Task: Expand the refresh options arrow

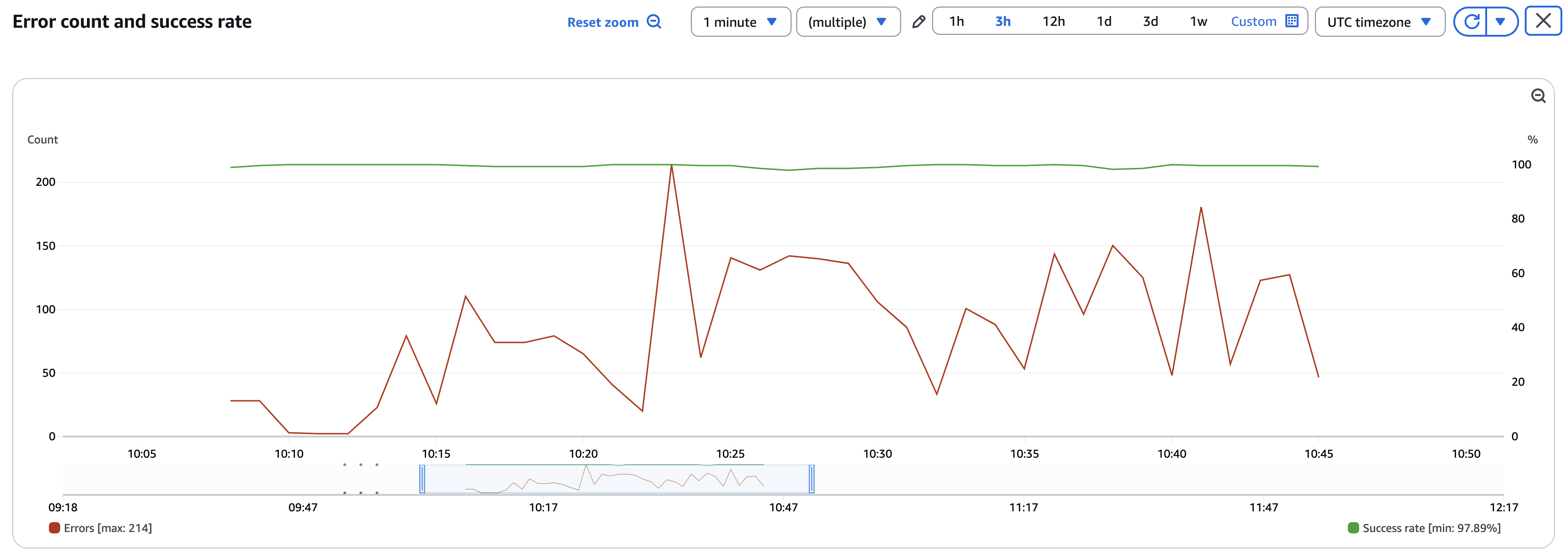Action: (x=1500, y=22)
